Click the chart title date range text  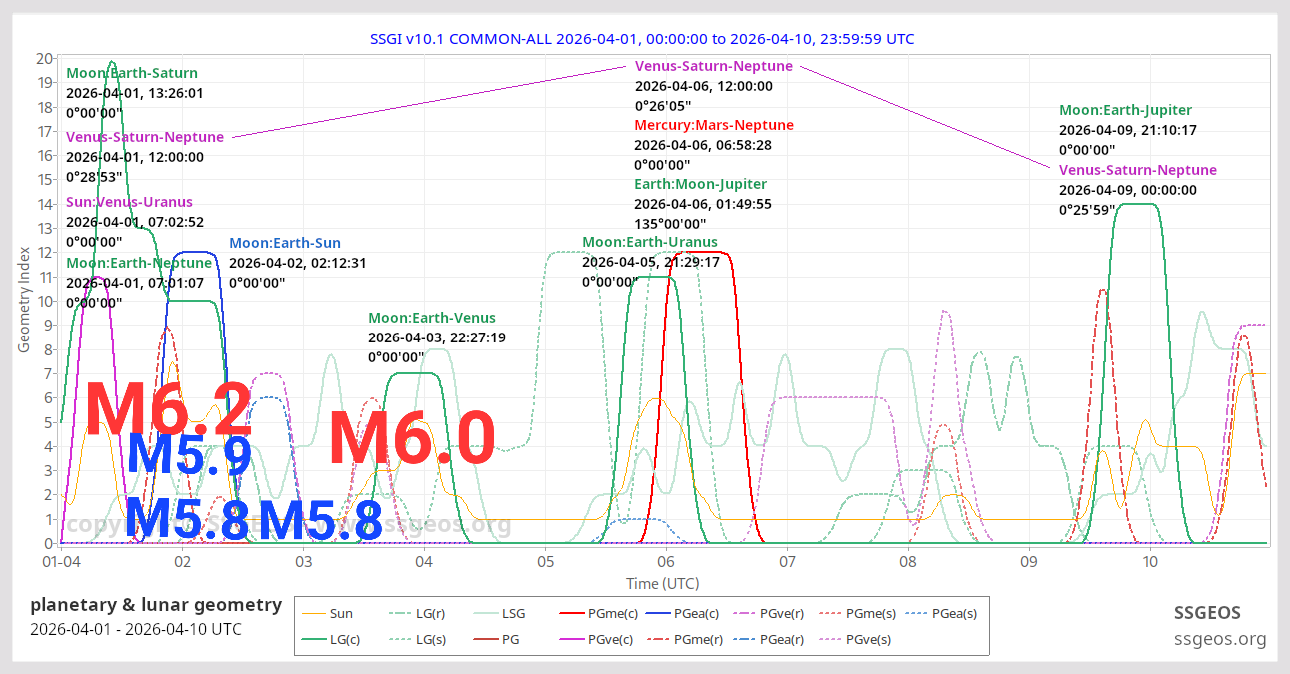tap(641, 39)
